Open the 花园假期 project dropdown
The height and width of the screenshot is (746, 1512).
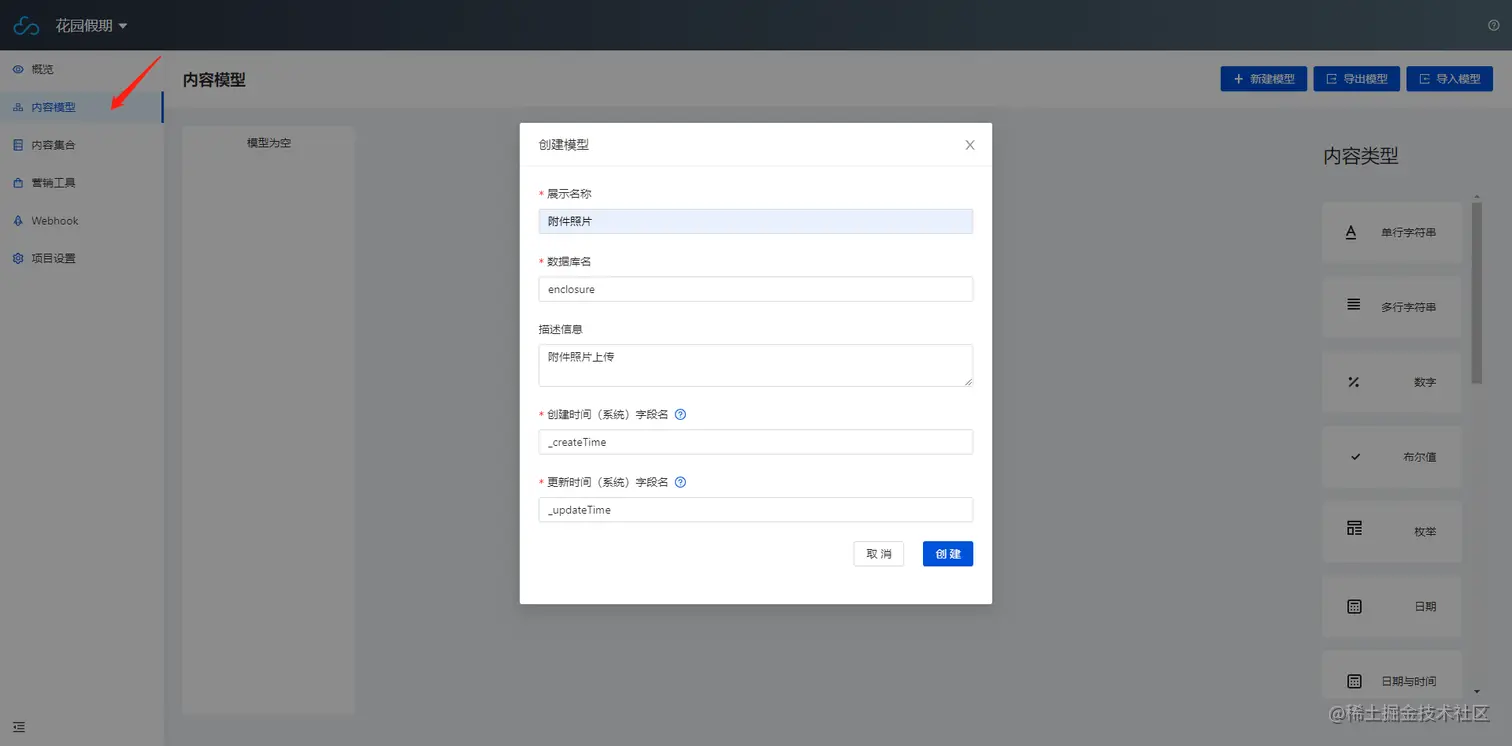91,26
